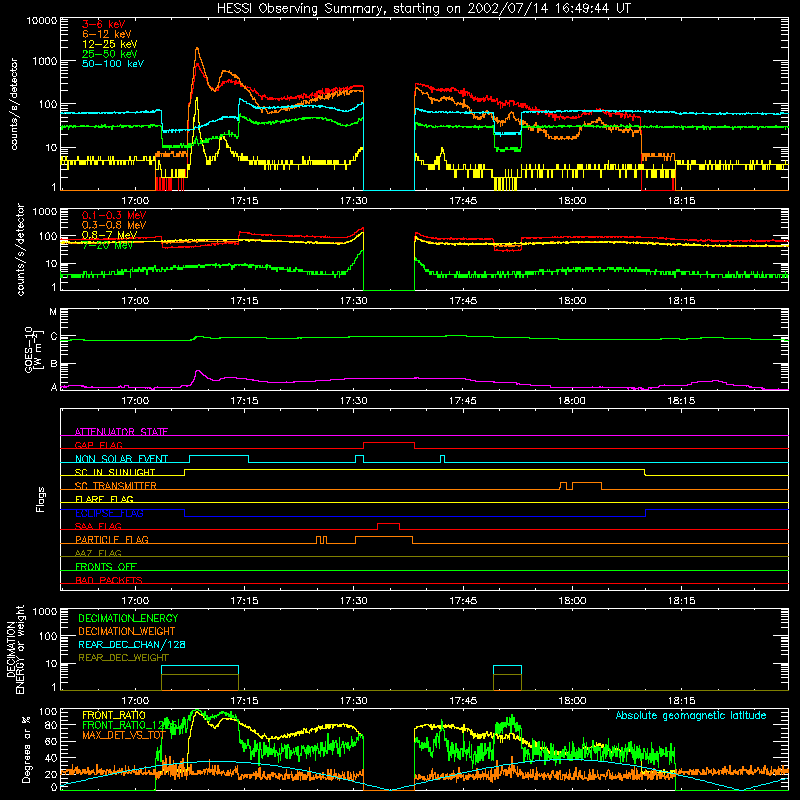Click the yellow FRONT_RATIO legend label

click(x=114, y=715)
